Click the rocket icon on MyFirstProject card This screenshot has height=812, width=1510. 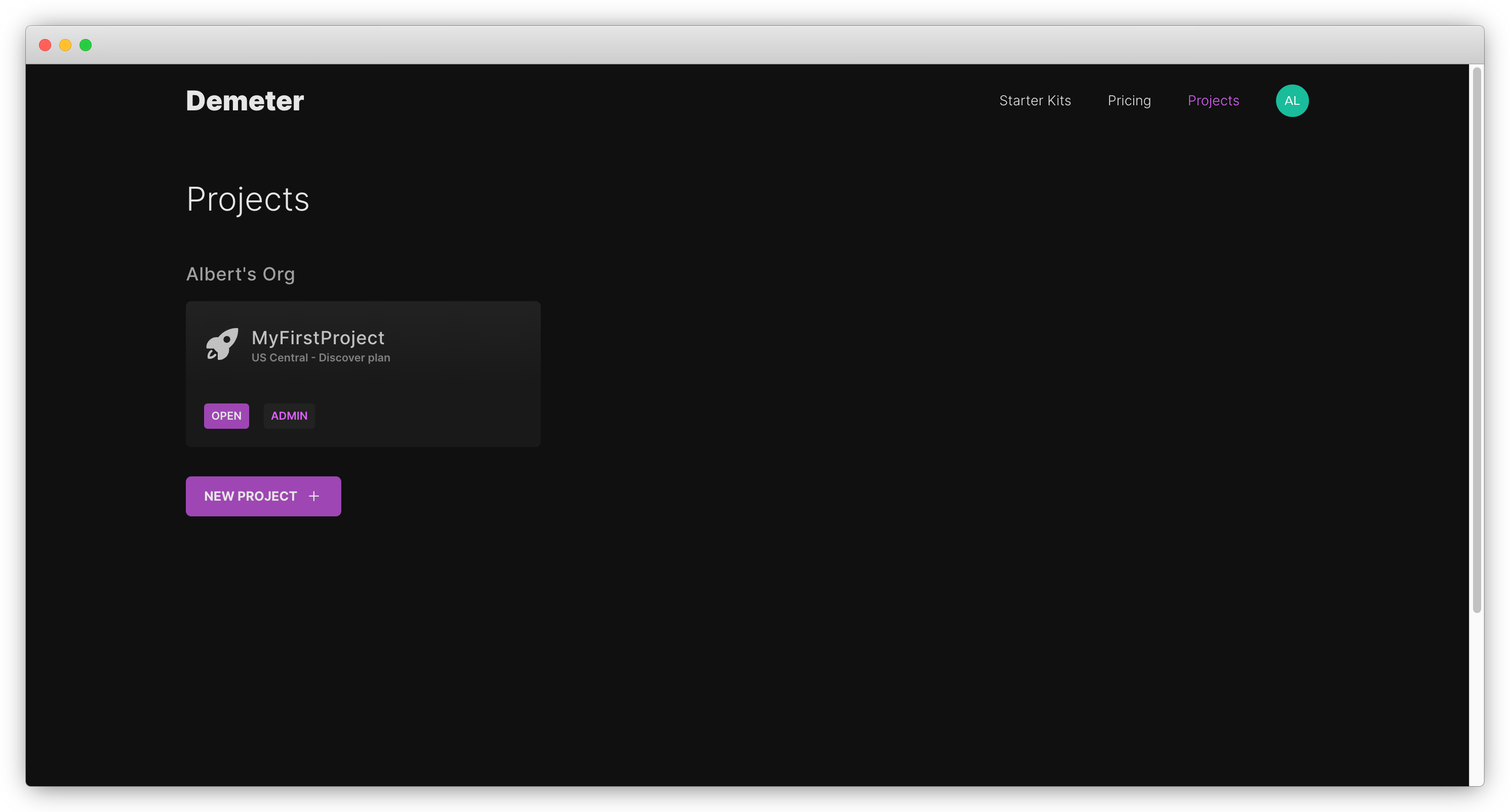tap(222, 344)
